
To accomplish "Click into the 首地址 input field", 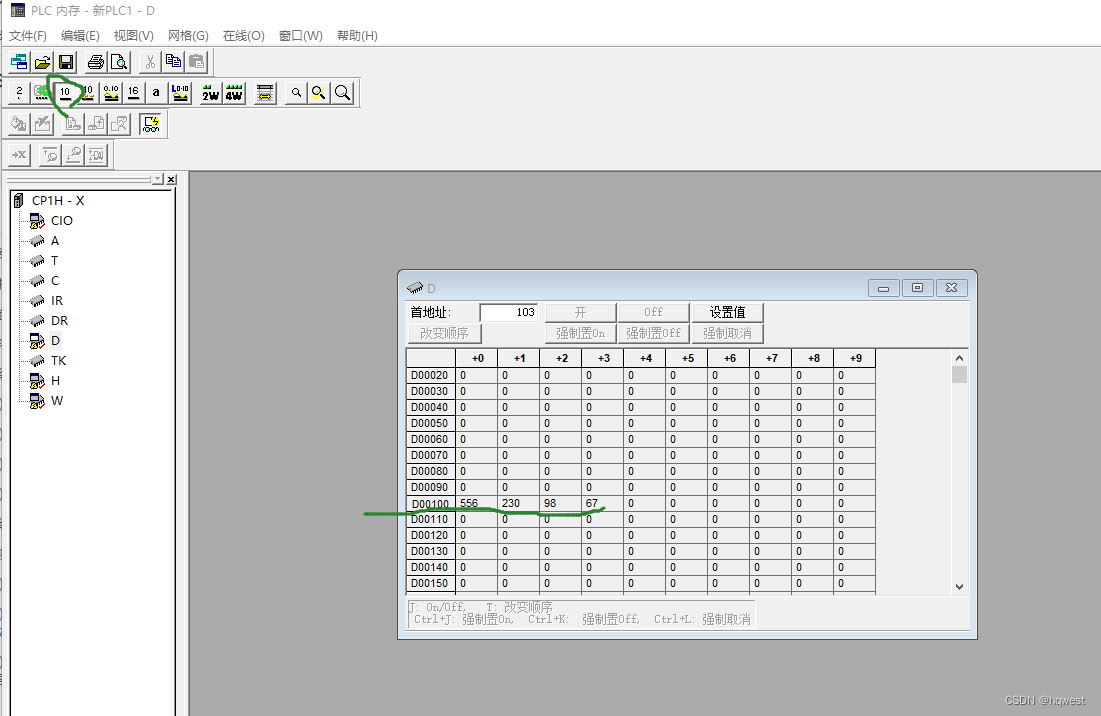I will (x=509, y=312).
